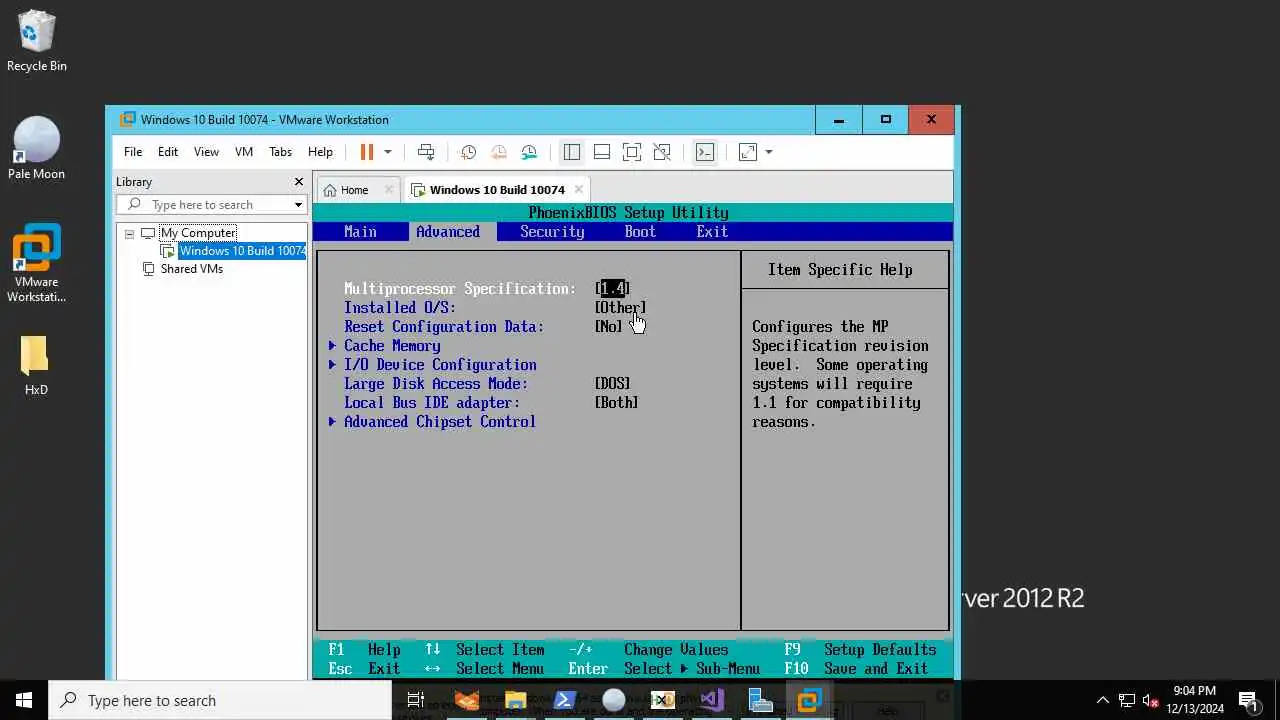Viewport: 1280px width, 720px height.
Task: Select the Boot BIOS menu
Action: click(x=640, y=232)
